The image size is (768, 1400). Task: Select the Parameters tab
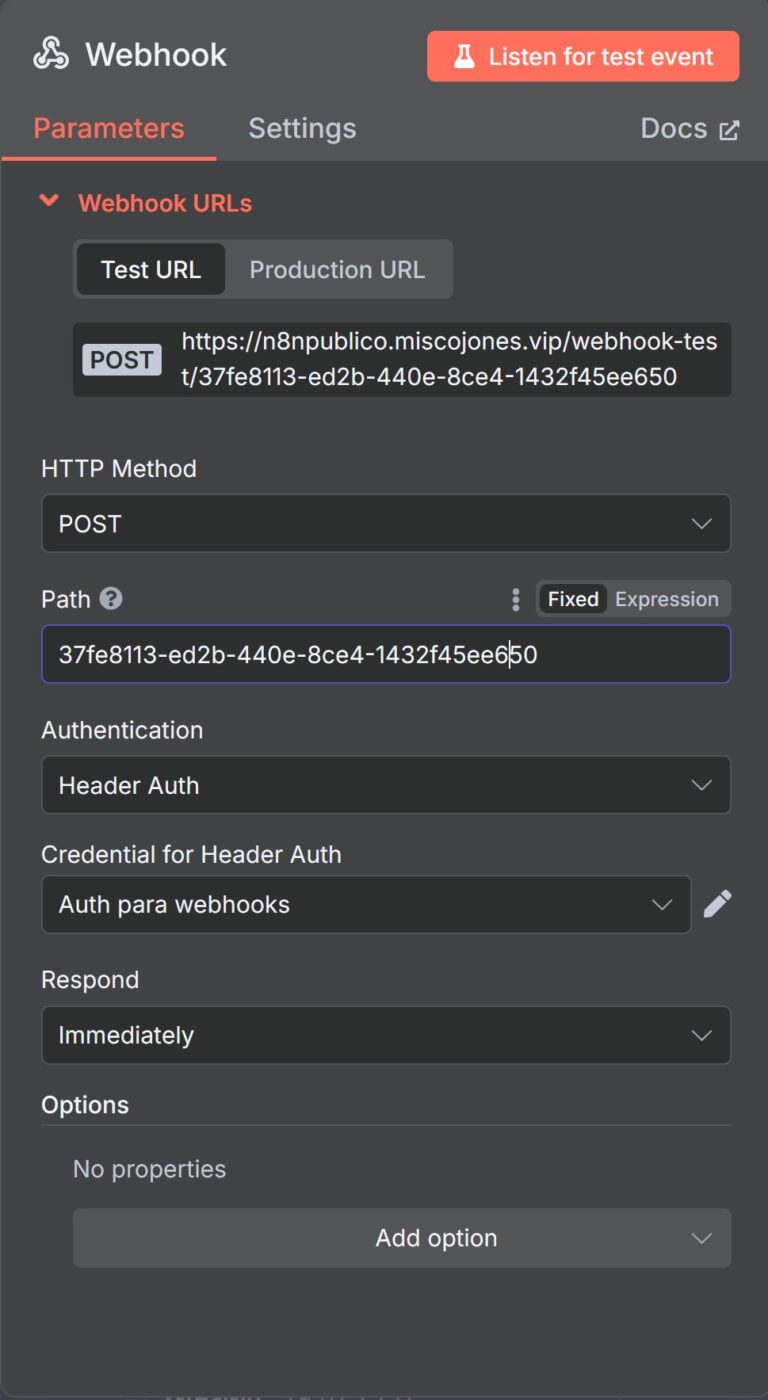coord(108,128)
